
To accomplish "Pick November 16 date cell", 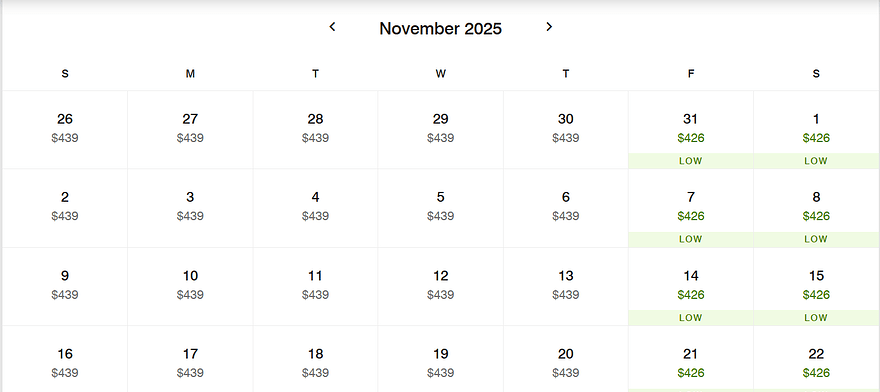I will [x=65, y=359].
